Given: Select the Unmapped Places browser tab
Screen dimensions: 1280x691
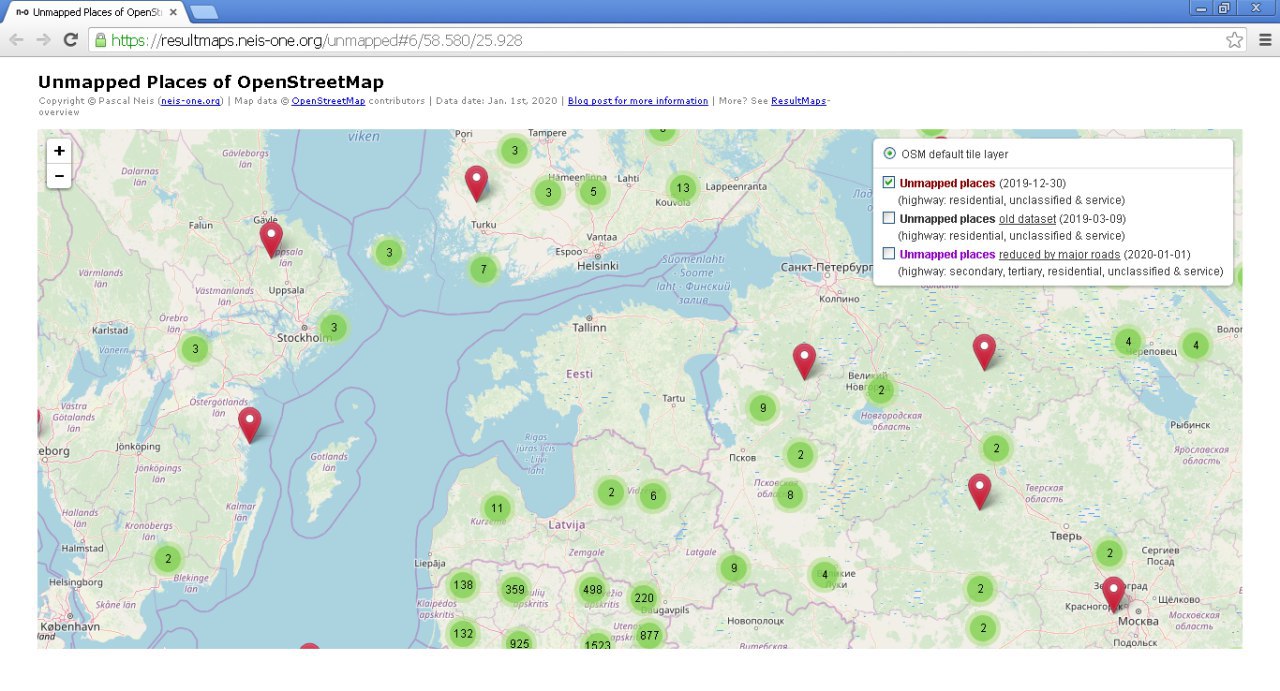Looking at the screenshot, I should (95, 12).
